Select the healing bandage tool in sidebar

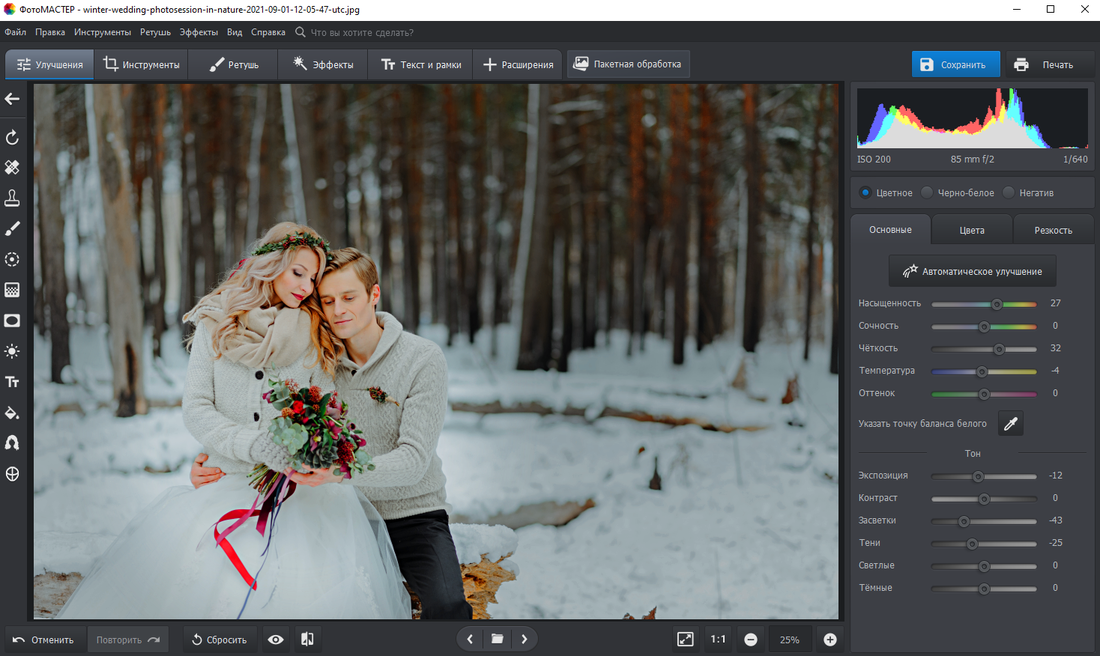coord(13,167)
